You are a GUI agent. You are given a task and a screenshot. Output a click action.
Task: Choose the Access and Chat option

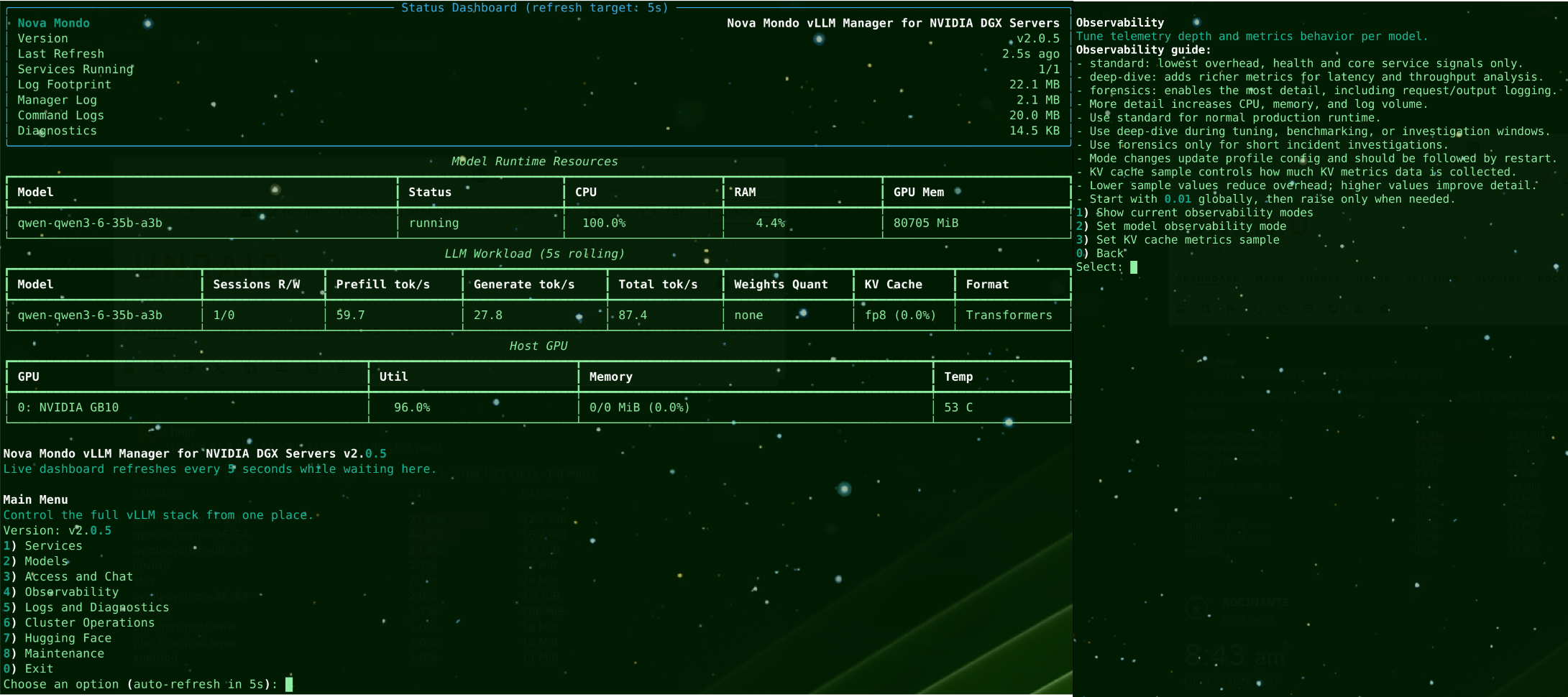pyautogui.click(x=68, y=576)
